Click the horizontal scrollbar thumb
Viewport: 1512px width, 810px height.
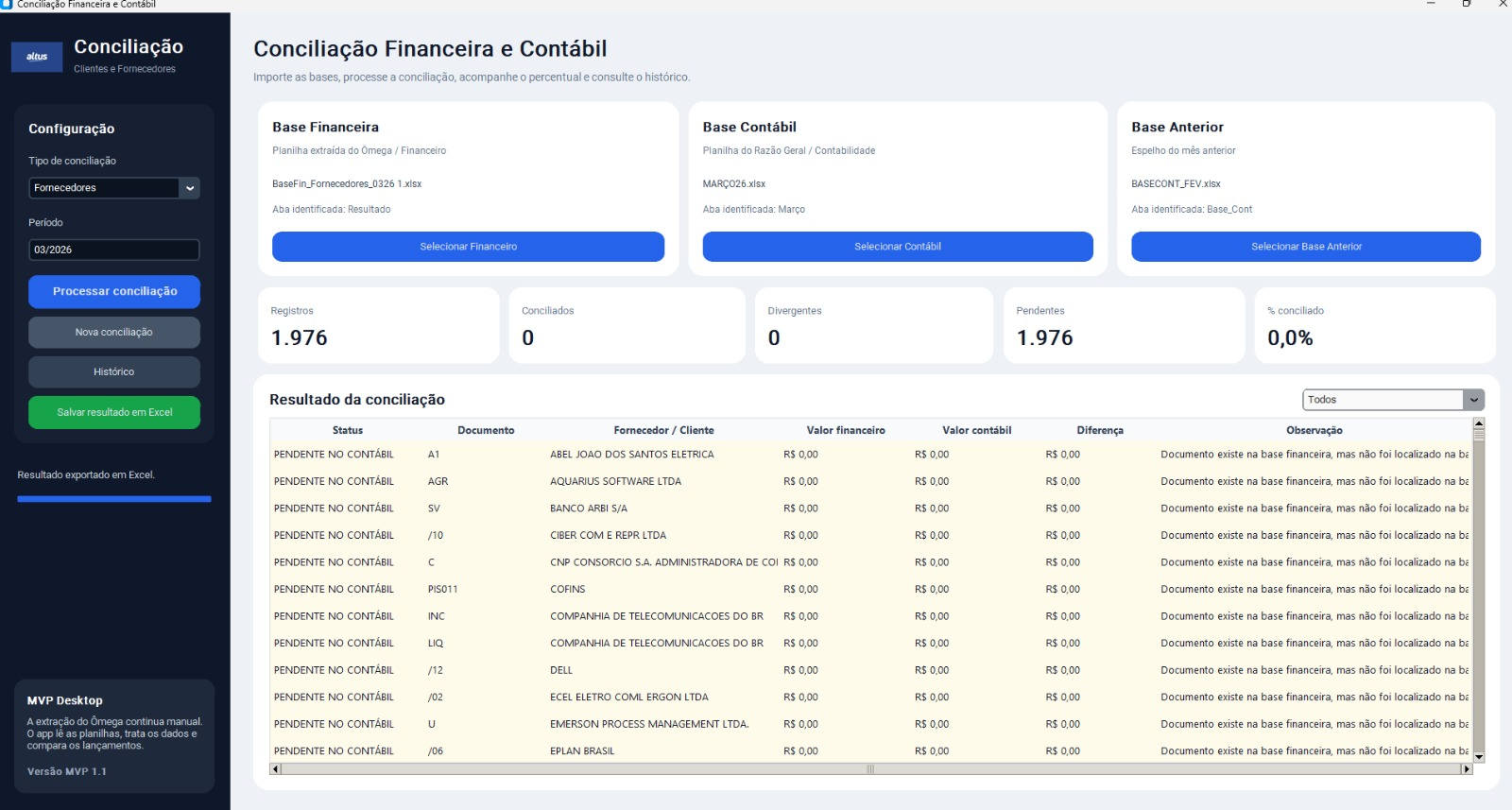(870, 769)
